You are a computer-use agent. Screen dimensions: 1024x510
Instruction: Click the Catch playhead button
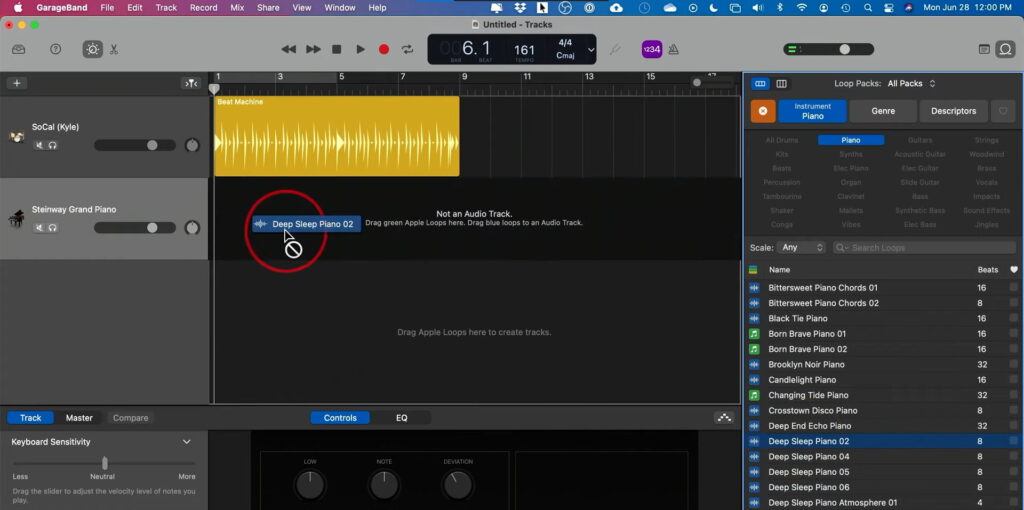tap(191, 83)
